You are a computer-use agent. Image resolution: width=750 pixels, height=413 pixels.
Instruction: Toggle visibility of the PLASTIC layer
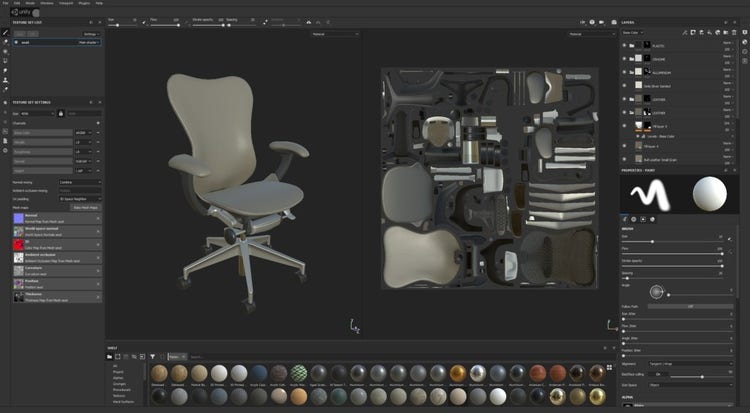[625, 45]
